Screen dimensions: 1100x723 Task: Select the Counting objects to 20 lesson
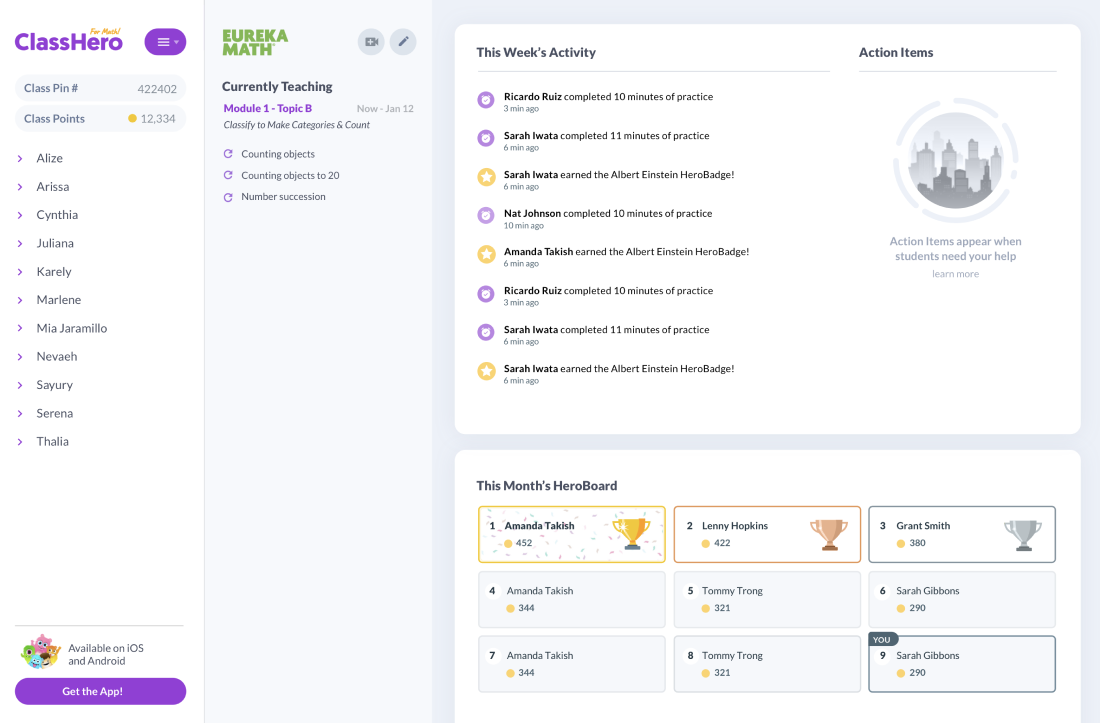point(290,176)
